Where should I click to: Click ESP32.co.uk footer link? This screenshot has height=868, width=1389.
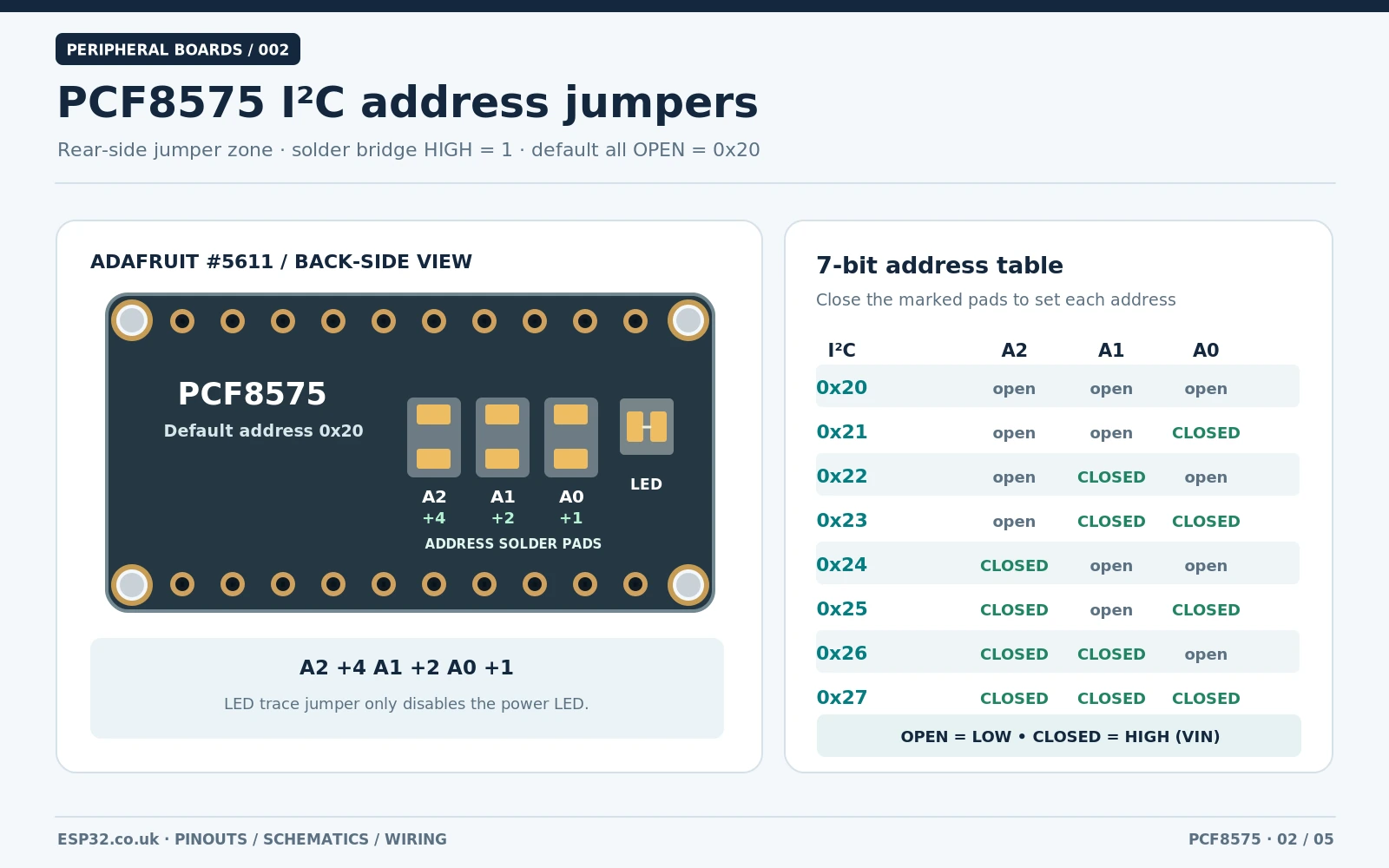109,839
